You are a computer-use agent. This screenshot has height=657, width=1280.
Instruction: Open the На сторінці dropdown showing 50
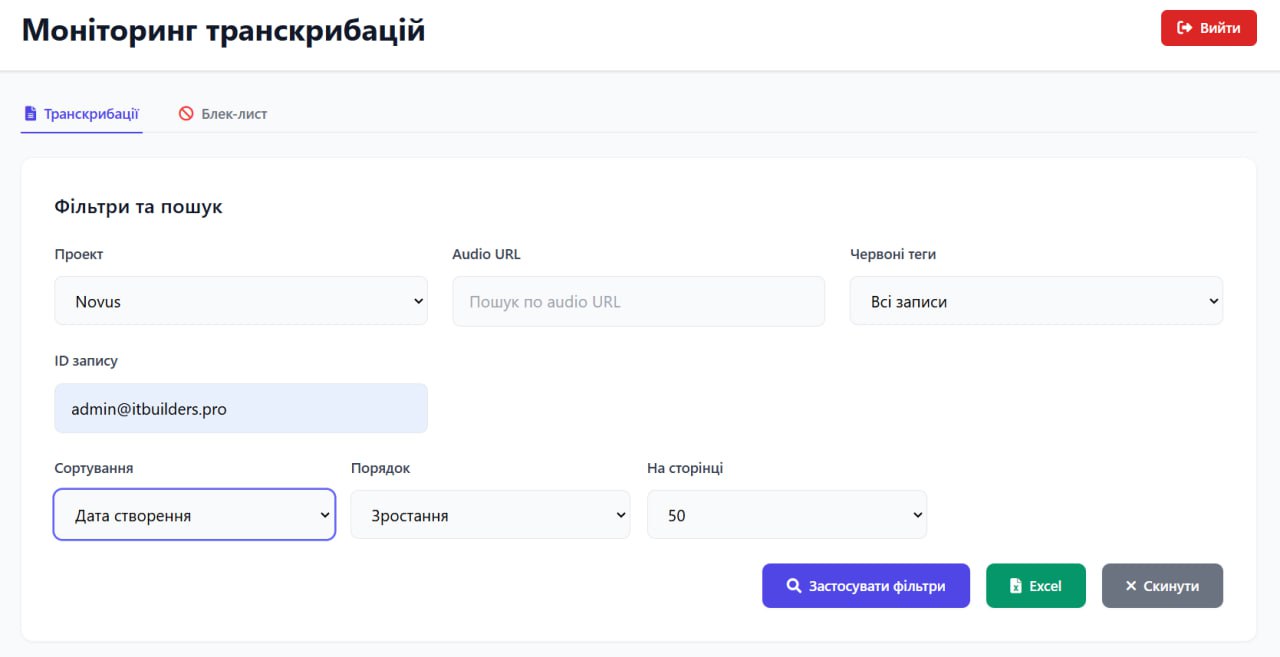[x=787, y=515]
